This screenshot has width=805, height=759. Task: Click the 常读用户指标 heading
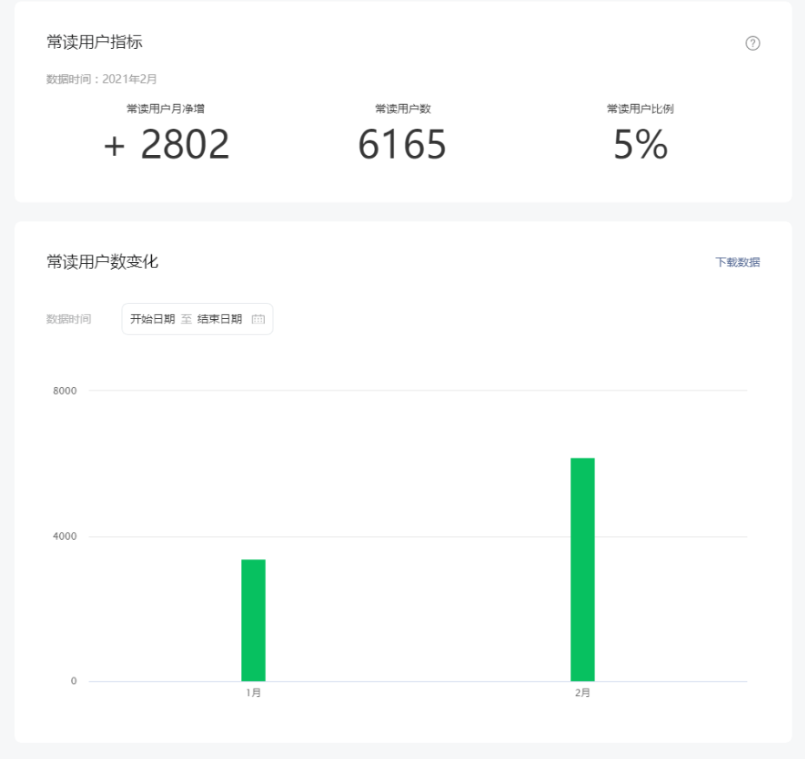(x=94, y=42)
